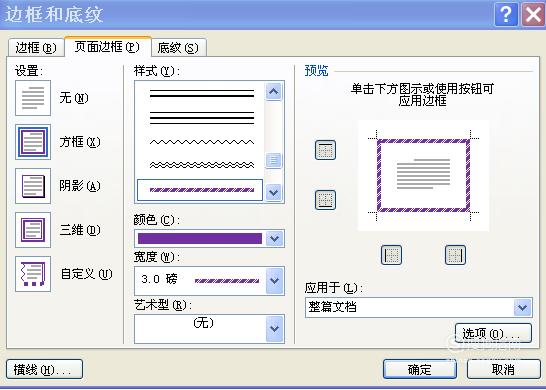The width and height of the screenshot is (546, 390).
Task: Click the (无) art style value
Action: [x=203, y=323]
